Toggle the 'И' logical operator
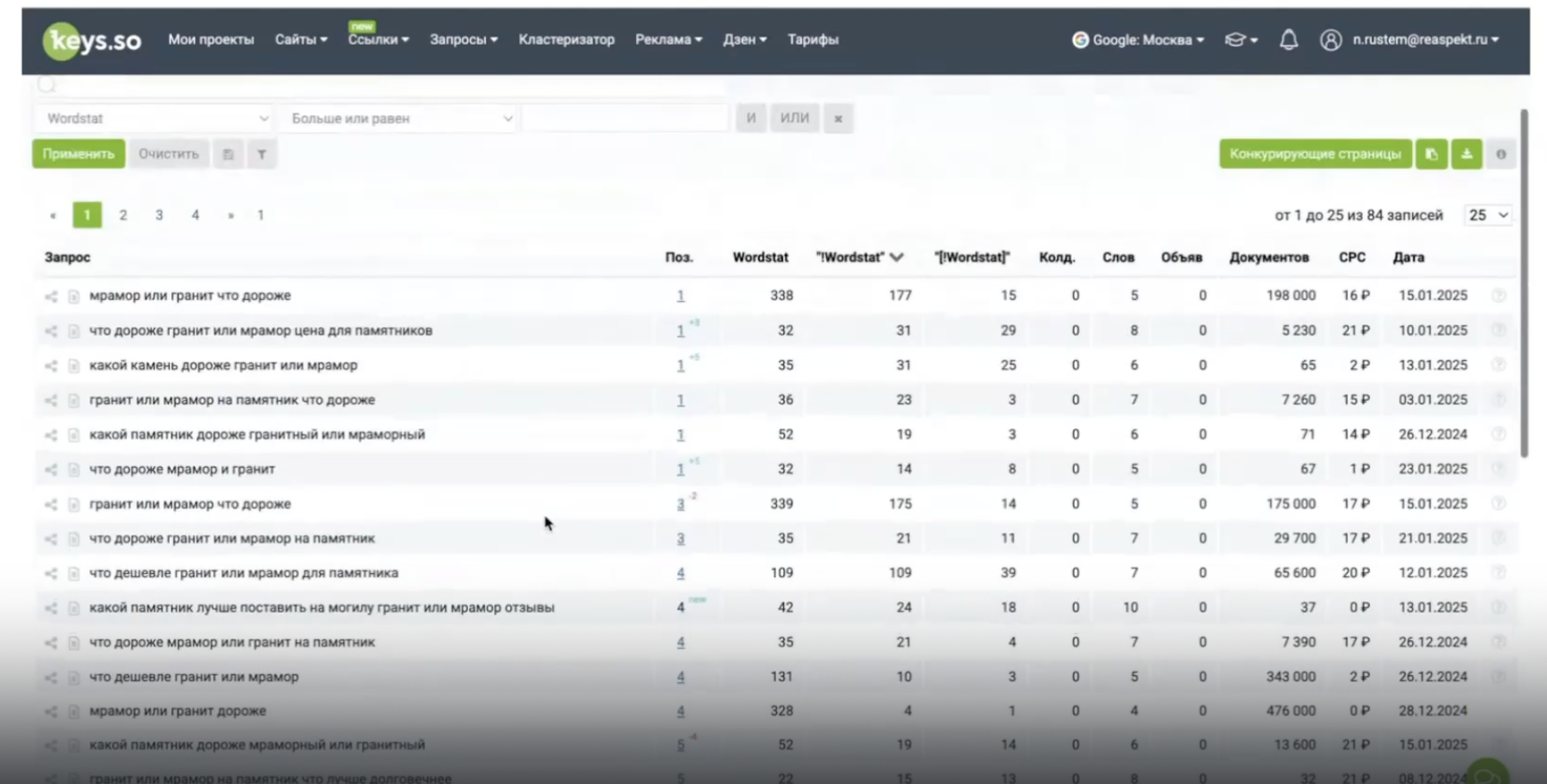Image resolution: width=1547 pixels, height=784 pixels. [750, 118]
